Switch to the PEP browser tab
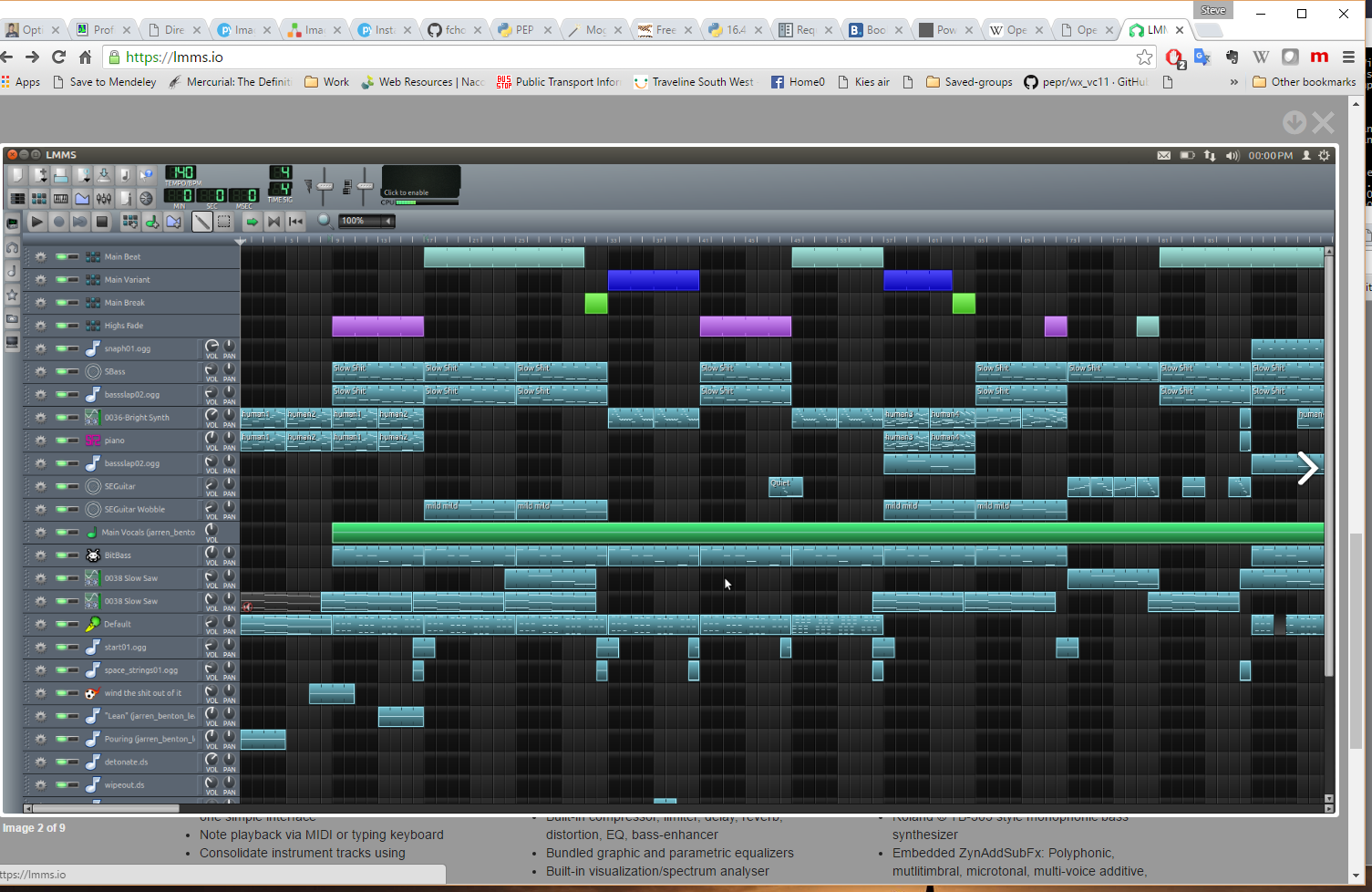Viewport: 1372px width, 892px height. [525, 29]
